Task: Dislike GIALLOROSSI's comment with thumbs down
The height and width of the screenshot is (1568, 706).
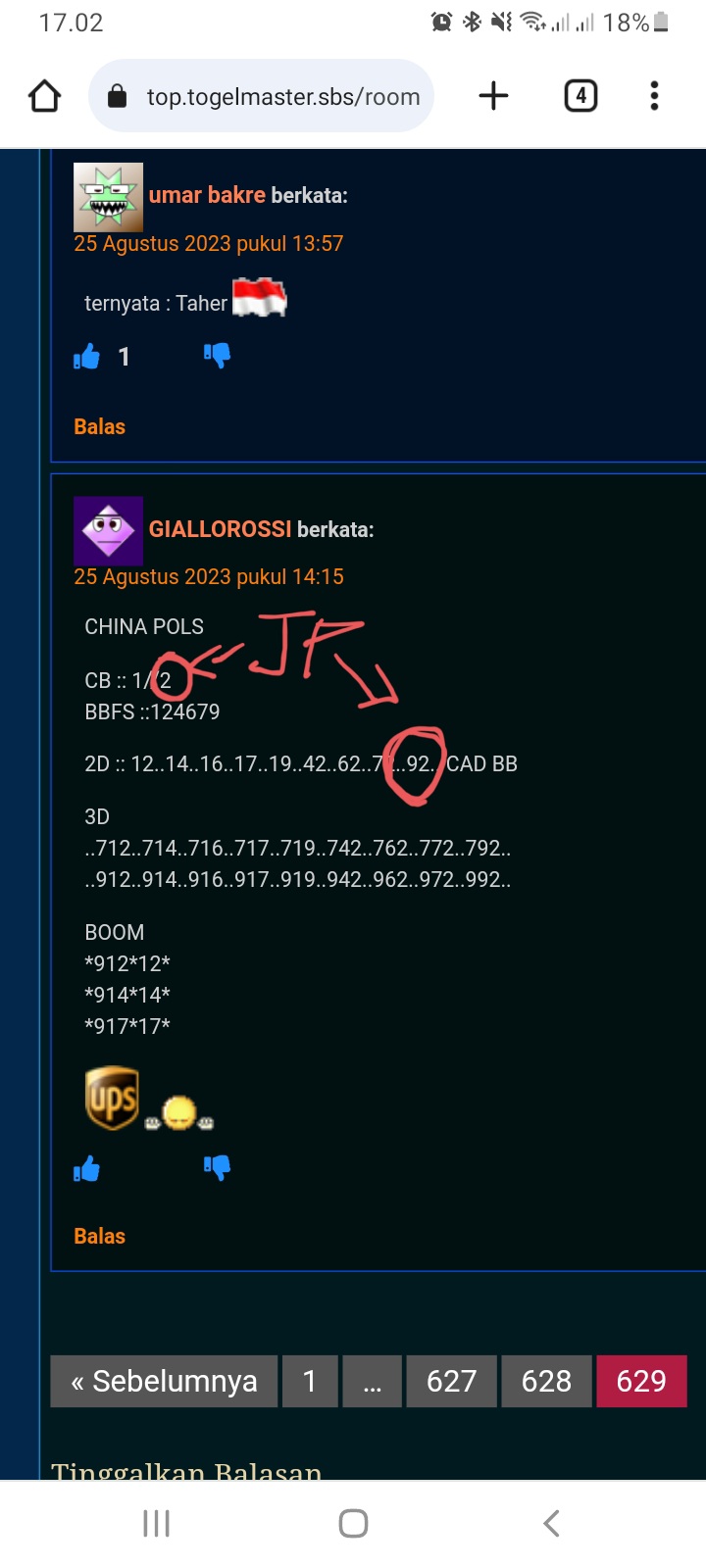Action: pos(217,1167)
